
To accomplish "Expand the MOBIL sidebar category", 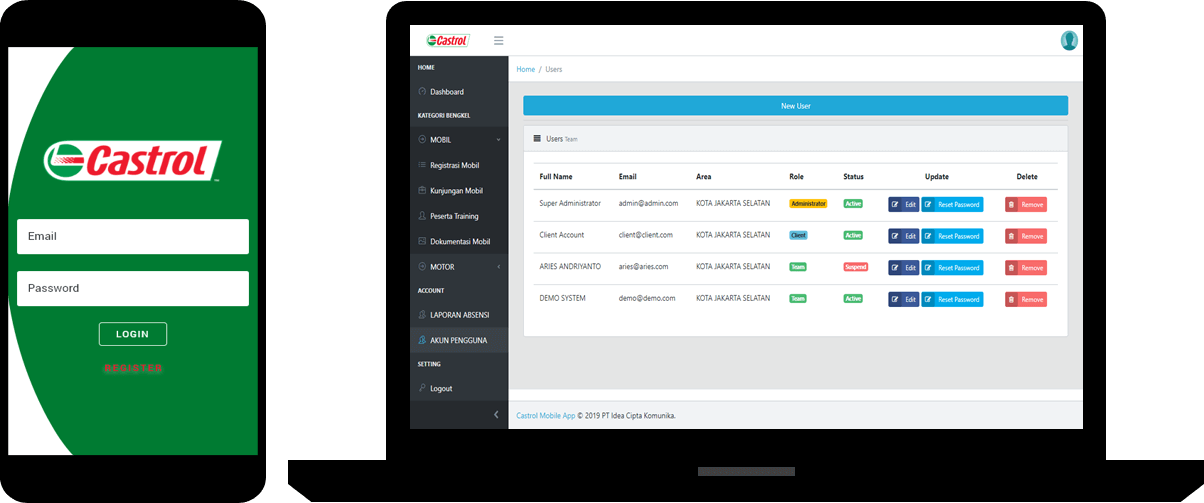I will [459, 140].
